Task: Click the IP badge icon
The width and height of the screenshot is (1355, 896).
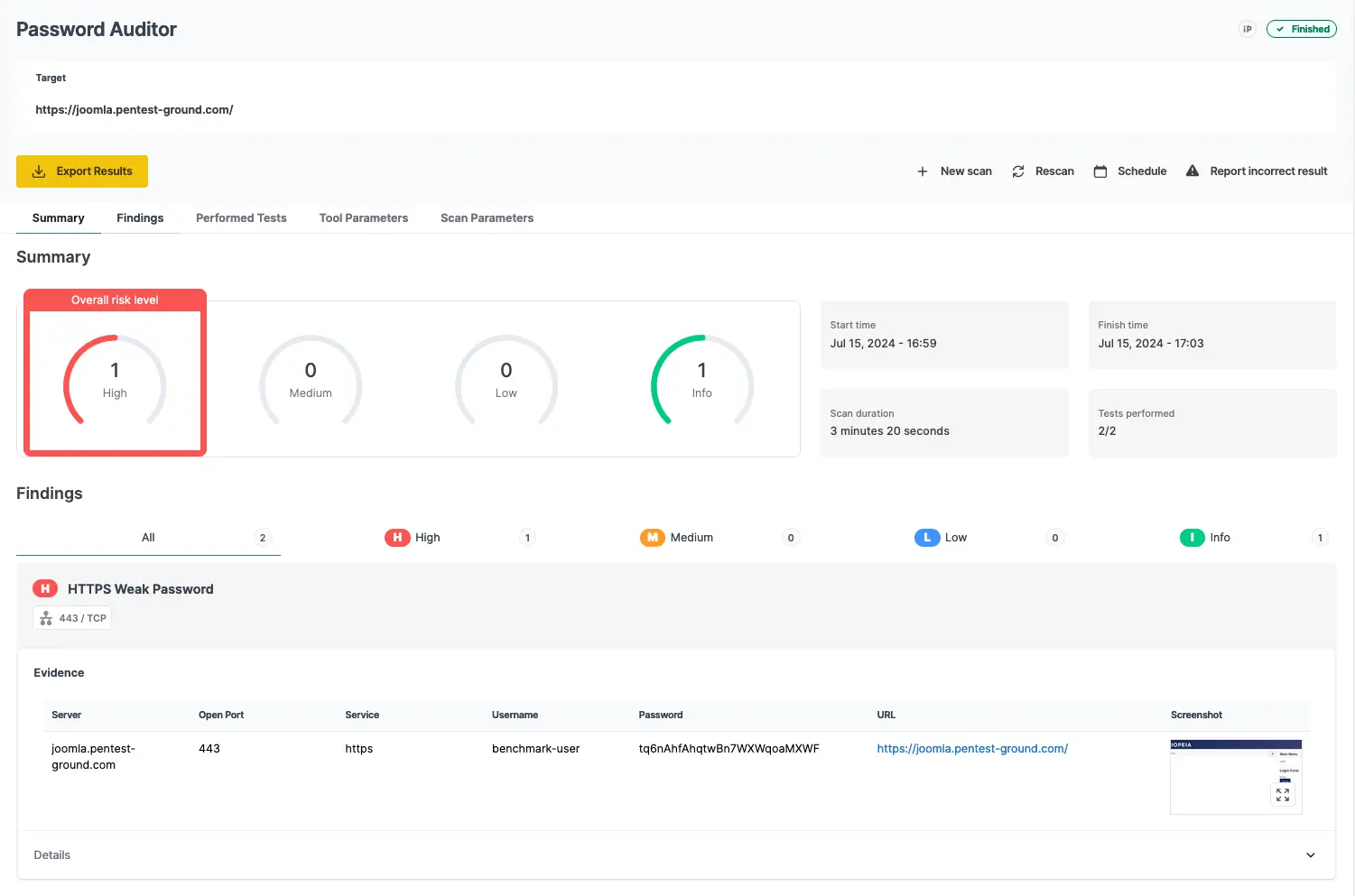Action: coord(1248,29)
